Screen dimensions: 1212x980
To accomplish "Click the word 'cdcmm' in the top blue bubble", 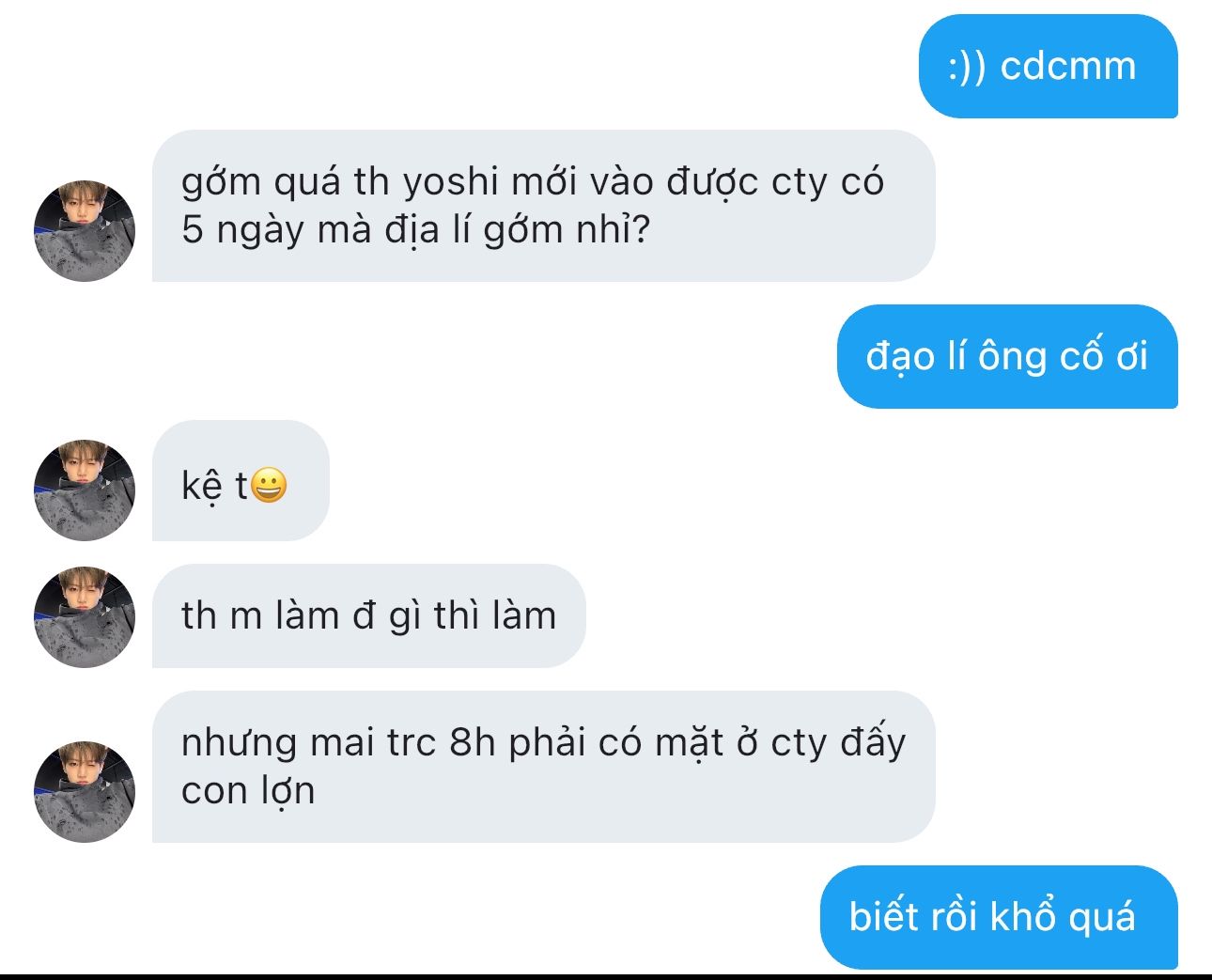I will pyautogui.click(x=1068, y=67).
